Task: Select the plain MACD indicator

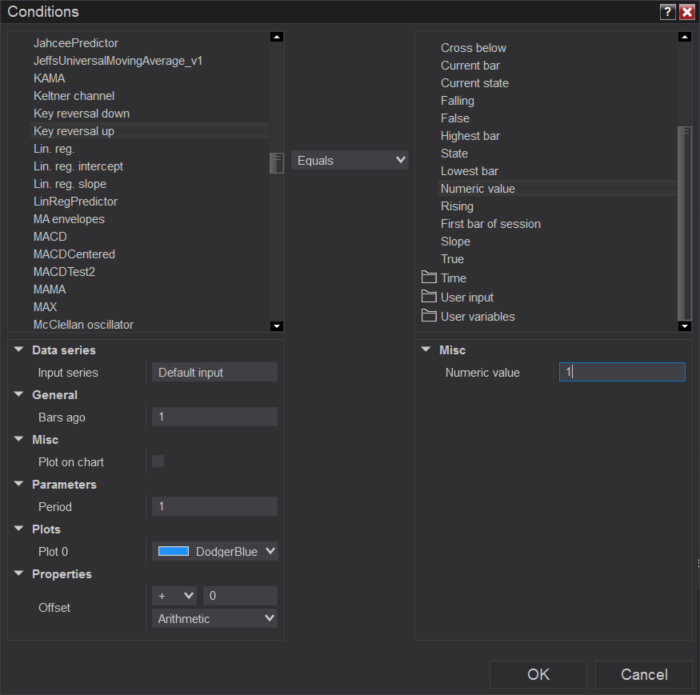Action: click(x=50, y=237)
